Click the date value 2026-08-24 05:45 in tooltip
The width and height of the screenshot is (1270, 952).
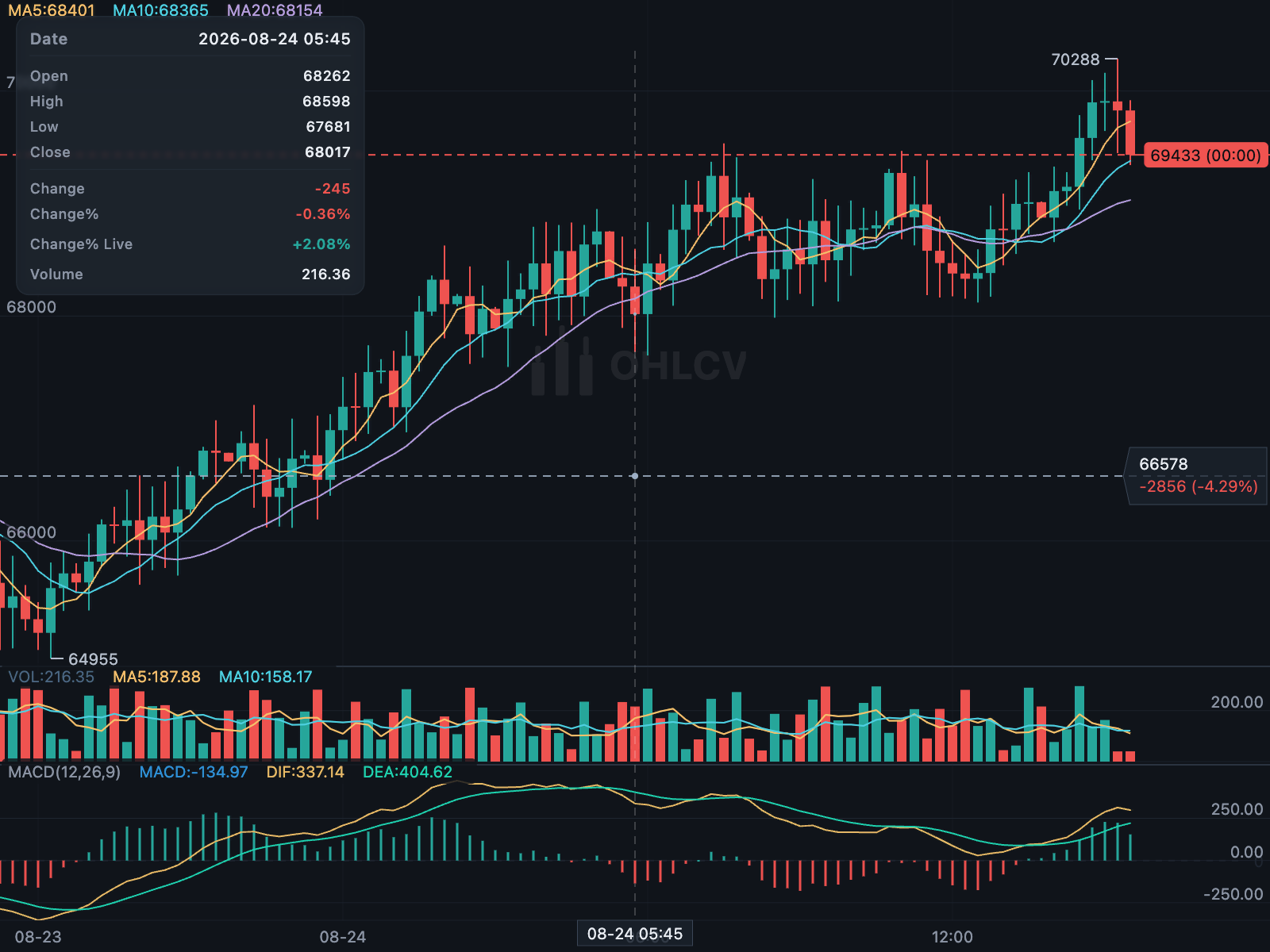(x=274, y=39)
